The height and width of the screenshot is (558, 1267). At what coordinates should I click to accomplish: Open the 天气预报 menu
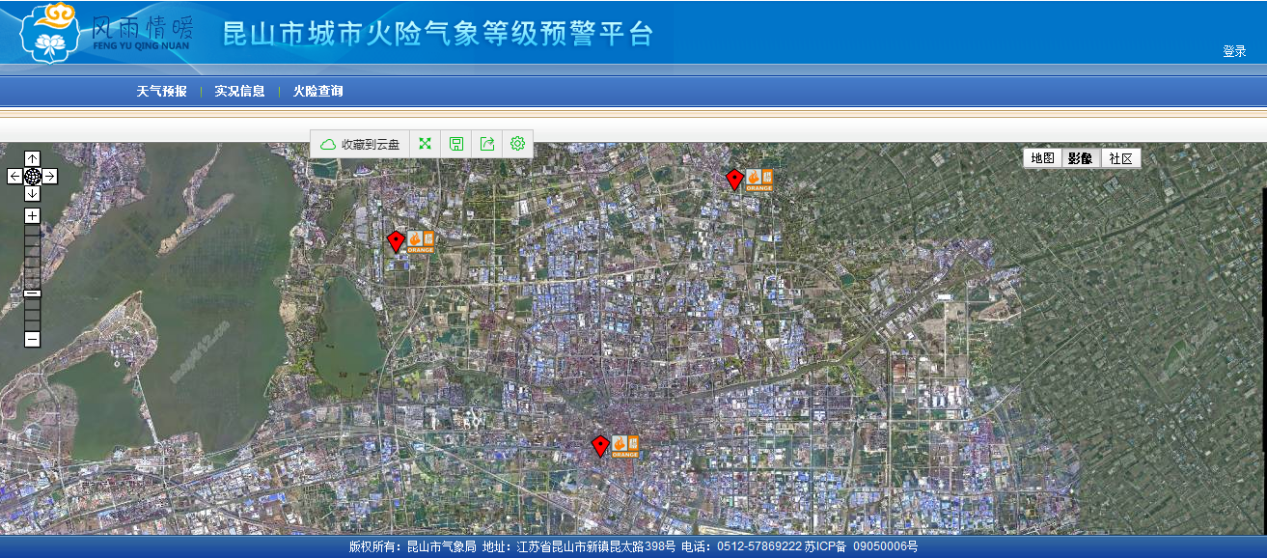(x=161, y=91)
